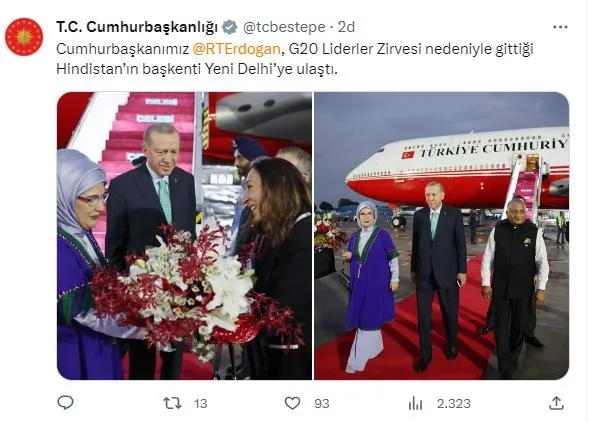The image size is (589, 422).
Task: Click the reply speech bubble icon
Action: 65,402
